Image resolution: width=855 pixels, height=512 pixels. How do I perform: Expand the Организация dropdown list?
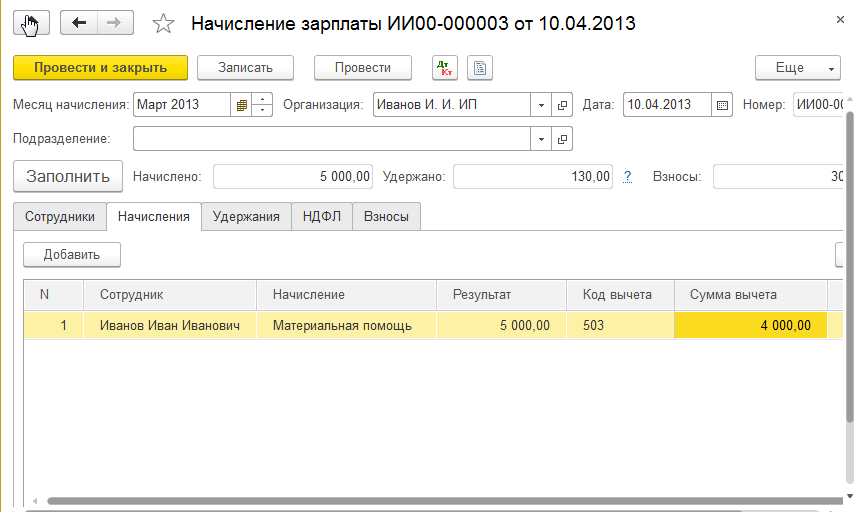click(541, 105)
